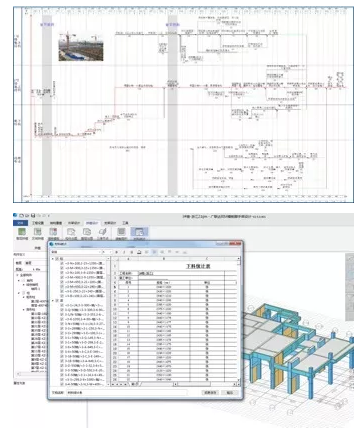
Task: Toggle the first group's parent checkbox in dialog tree
Action: point(57,259)
